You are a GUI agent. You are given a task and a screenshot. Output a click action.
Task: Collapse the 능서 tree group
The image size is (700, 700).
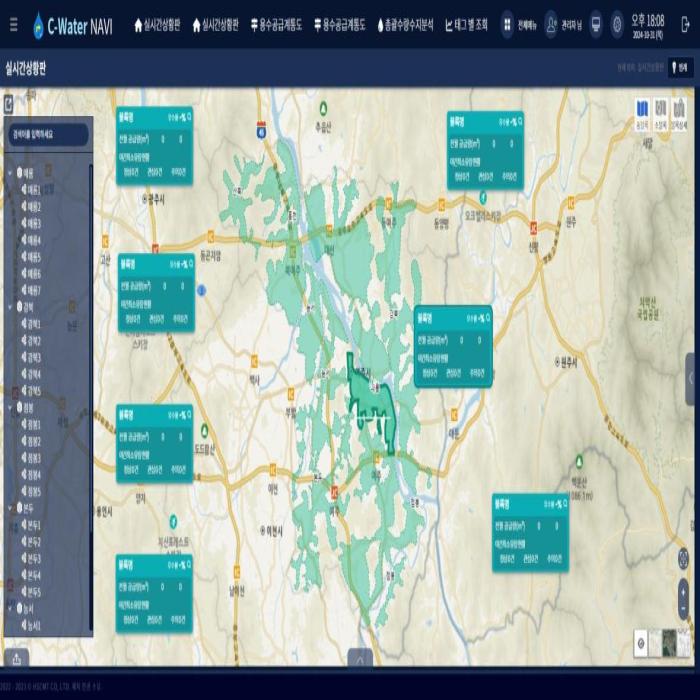pyautogui.click(x=10, y=608)
